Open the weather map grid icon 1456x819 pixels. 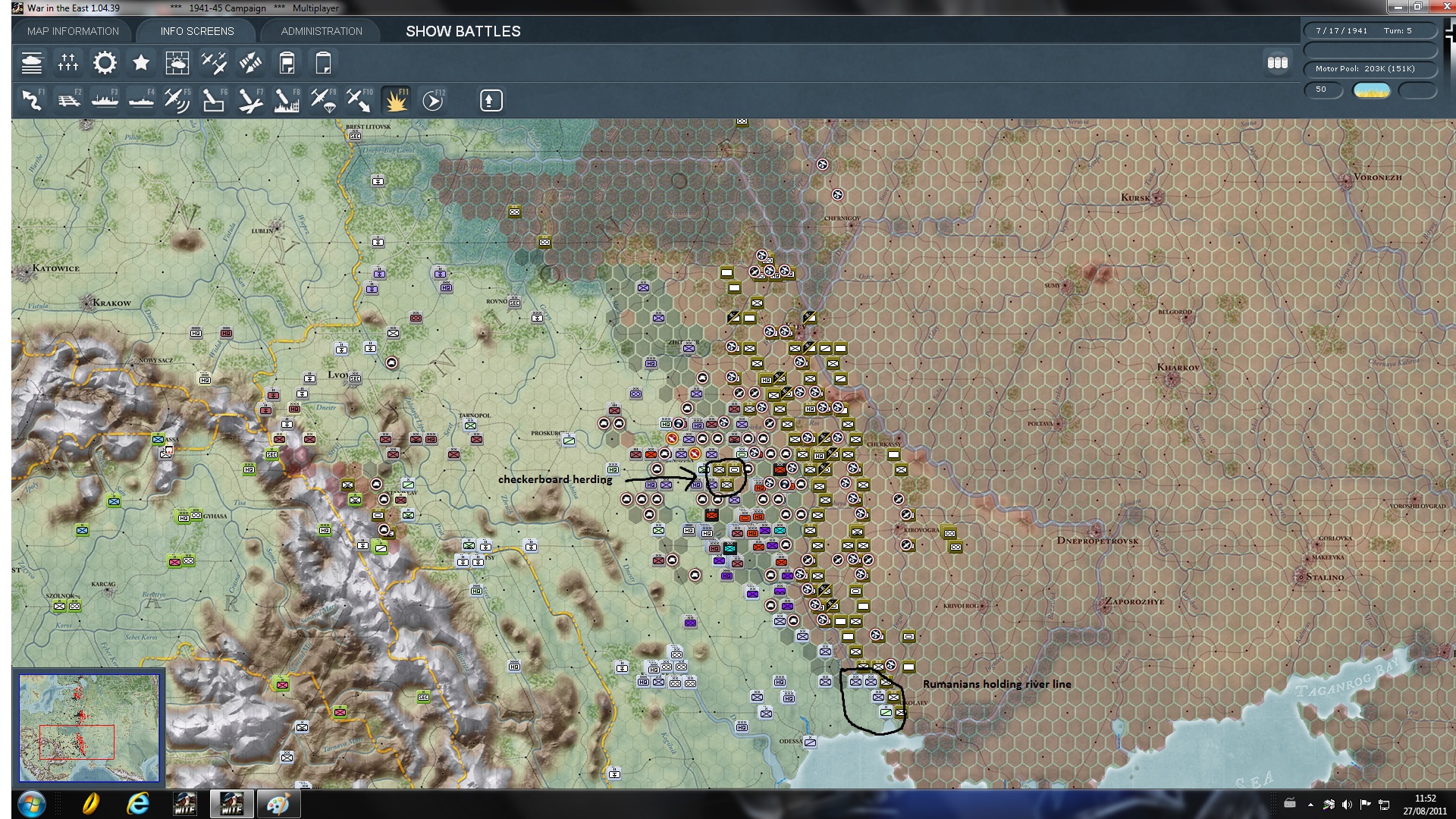click(177, 63)
